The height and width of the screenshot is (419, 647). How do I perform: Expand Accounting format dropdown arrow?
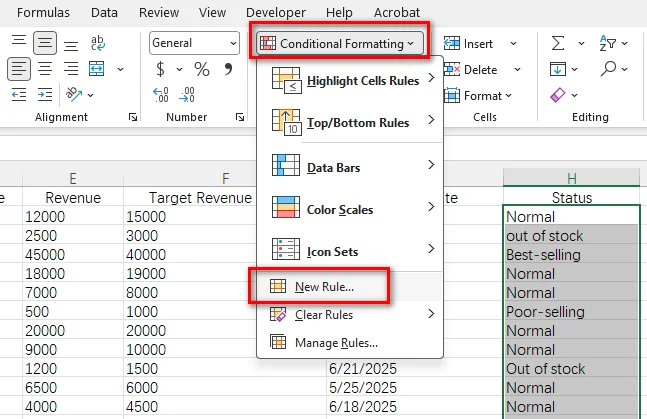179,69
